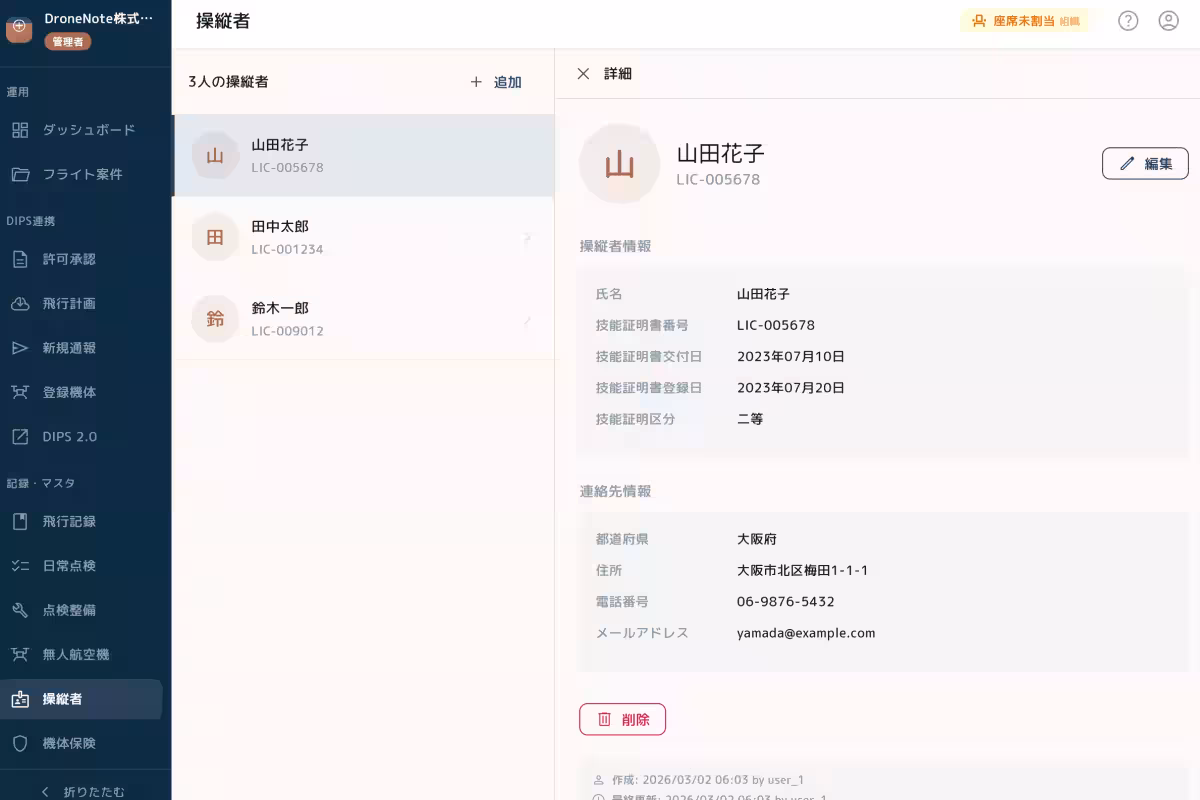Image resolution: width=1200 pixels, height=800 pixels.
Task: Click the account profile icon top right
Action: pos(1168,20)
